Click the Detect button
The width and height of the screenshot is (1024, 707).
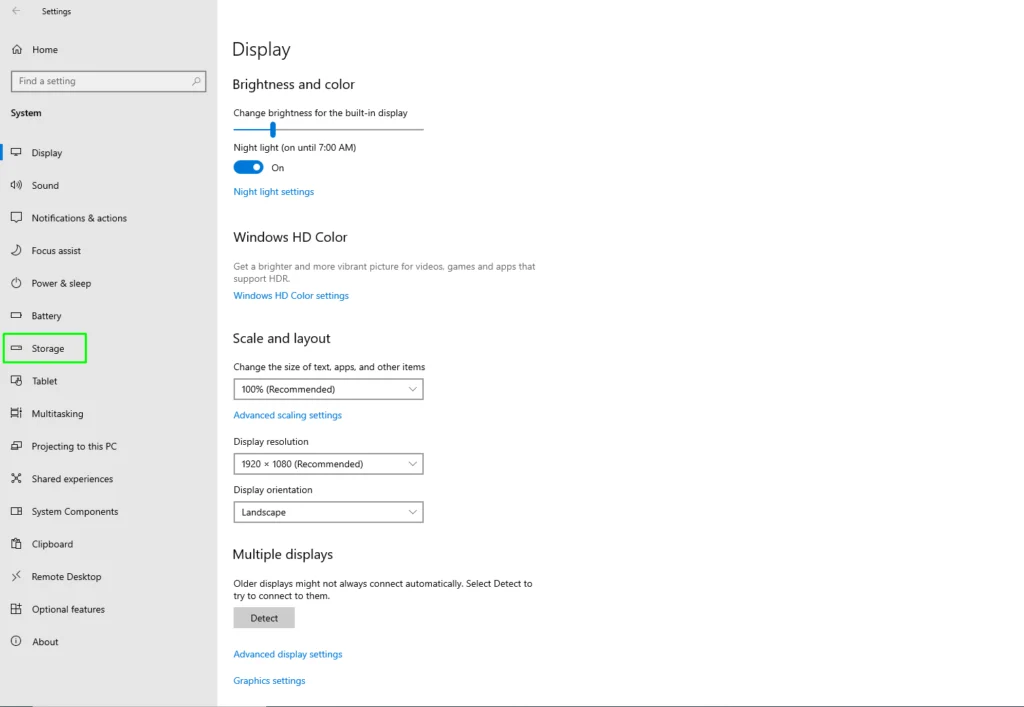tap(264, 618)
